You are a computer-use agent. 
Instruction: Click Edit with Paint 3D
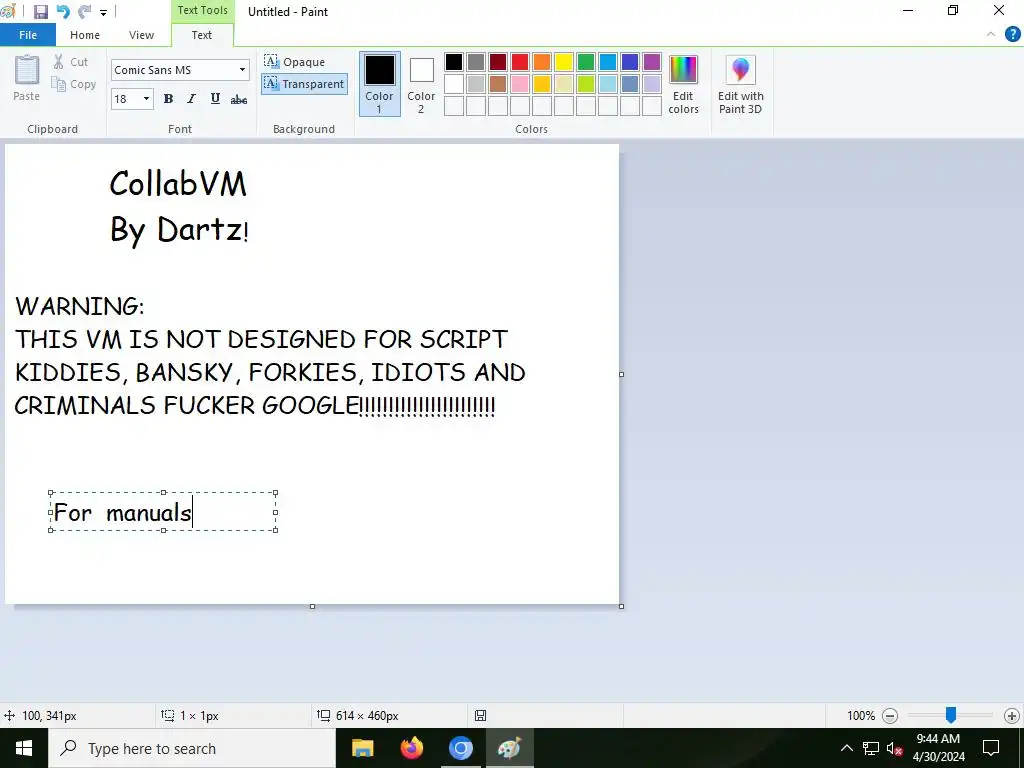741,85
